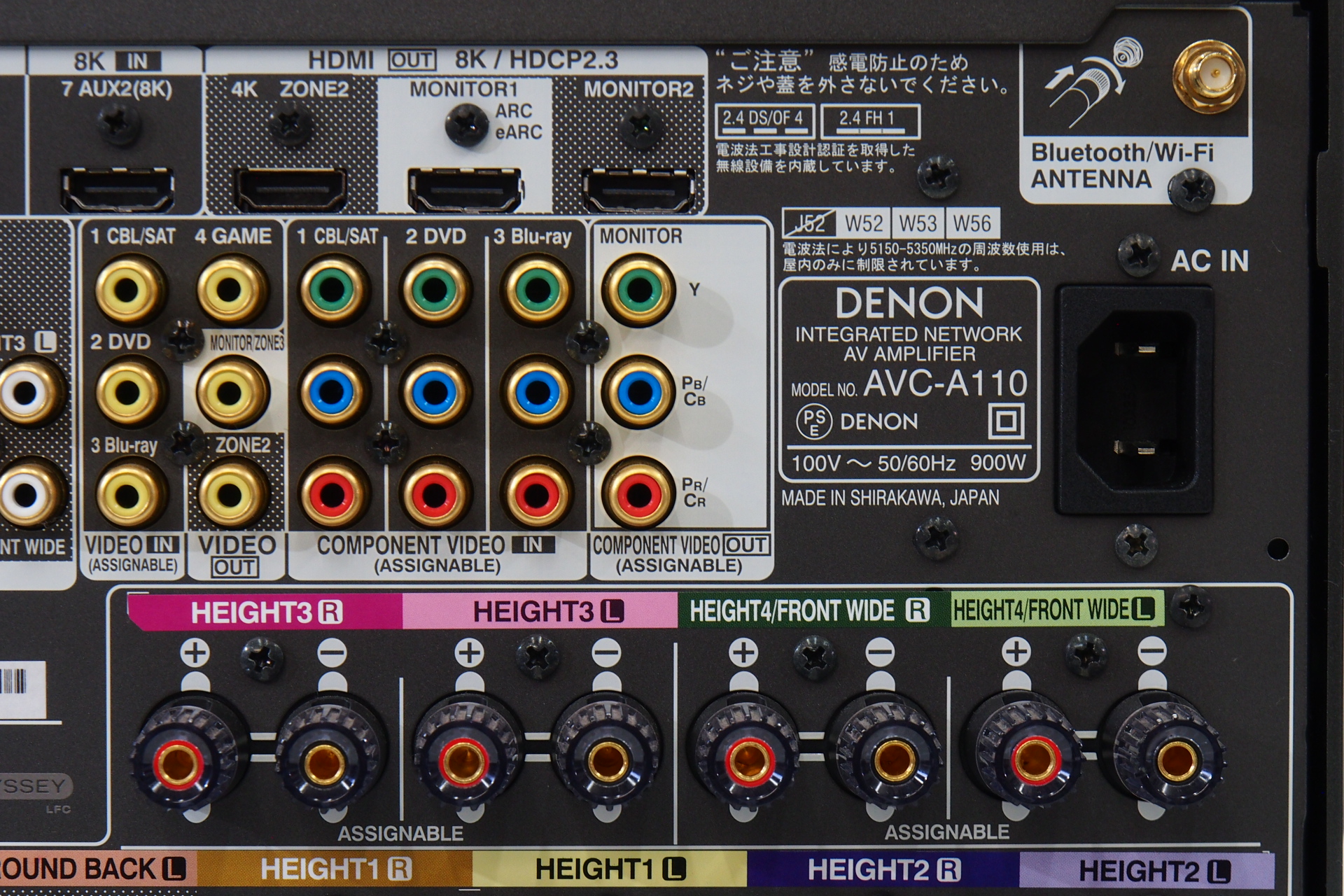Click the AC IN power socket

pyautogui.click(x=1134, y=399)
